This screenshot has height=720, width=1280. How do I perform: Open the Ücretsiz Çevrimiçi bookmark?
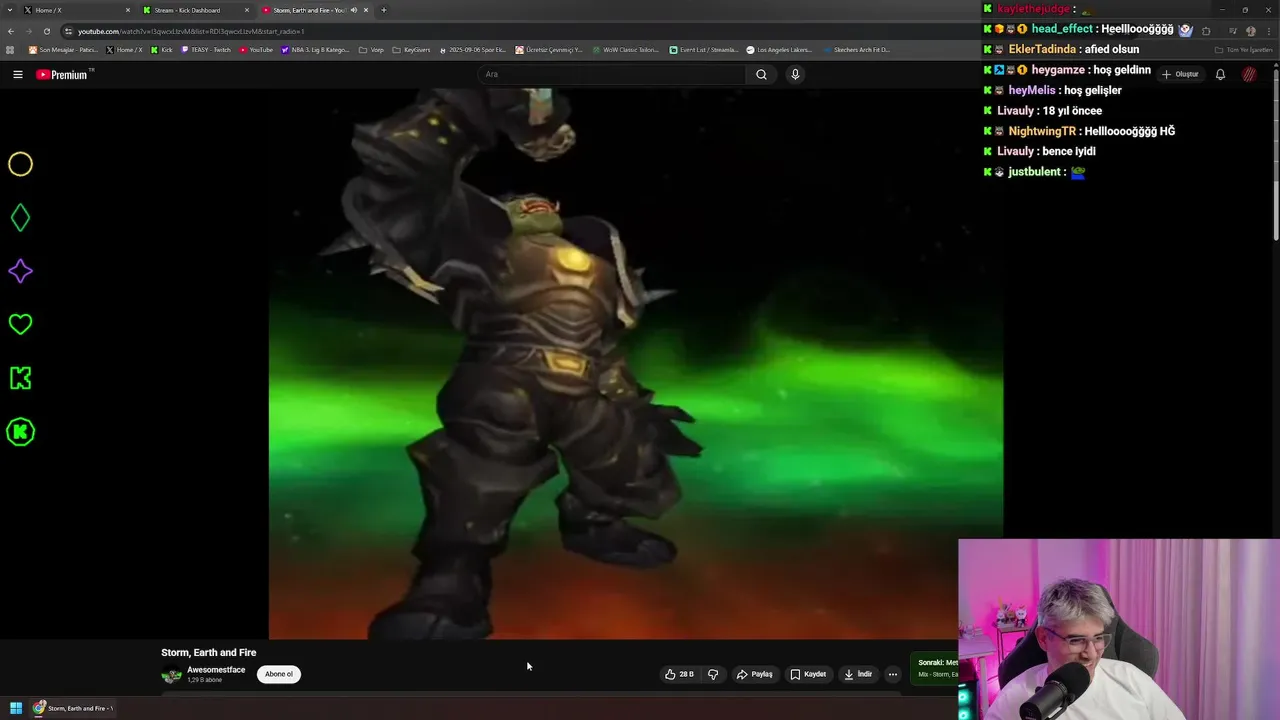coord(548,49)
